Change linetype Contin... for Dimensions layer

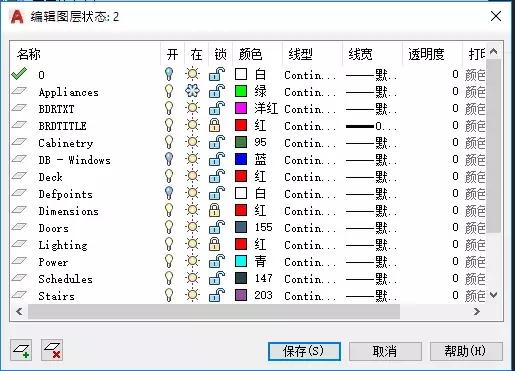(x=310, y=211)
